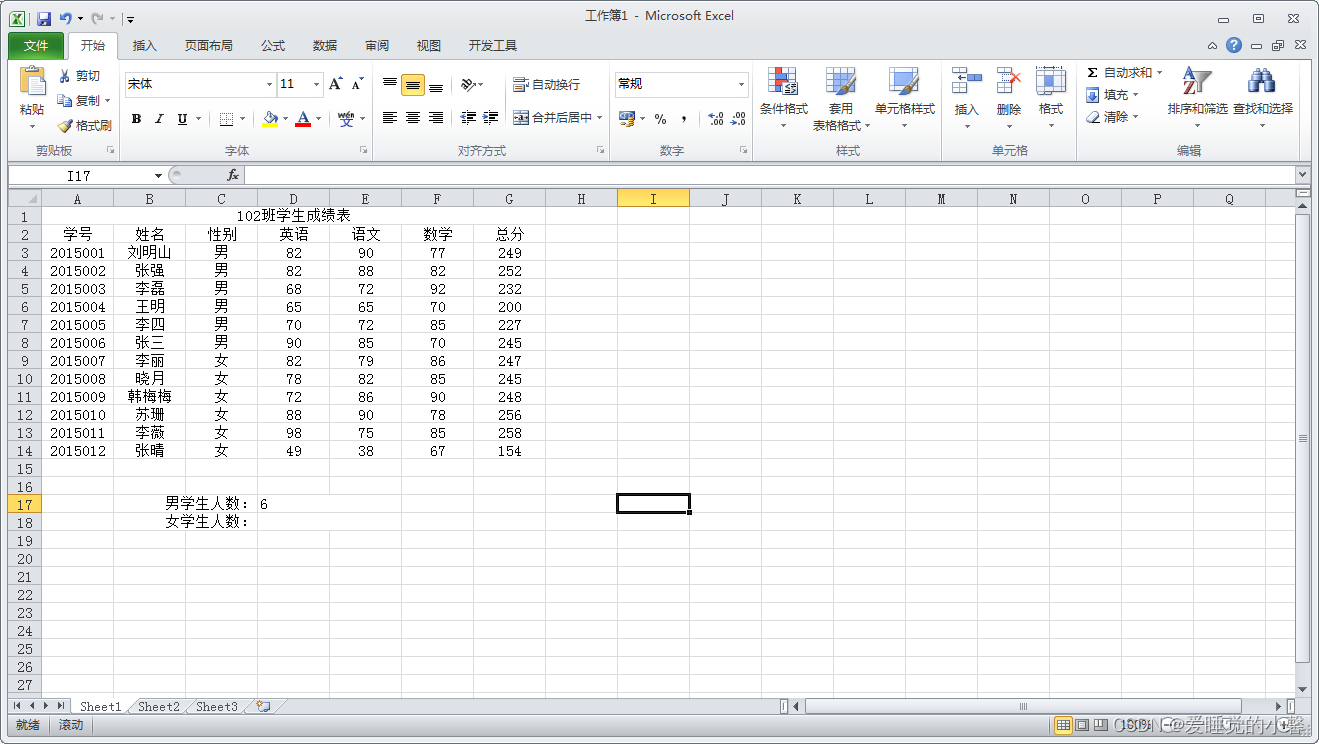
Task: Click the Delete cells (删除) icon
Action: (x=1009, y=82)
